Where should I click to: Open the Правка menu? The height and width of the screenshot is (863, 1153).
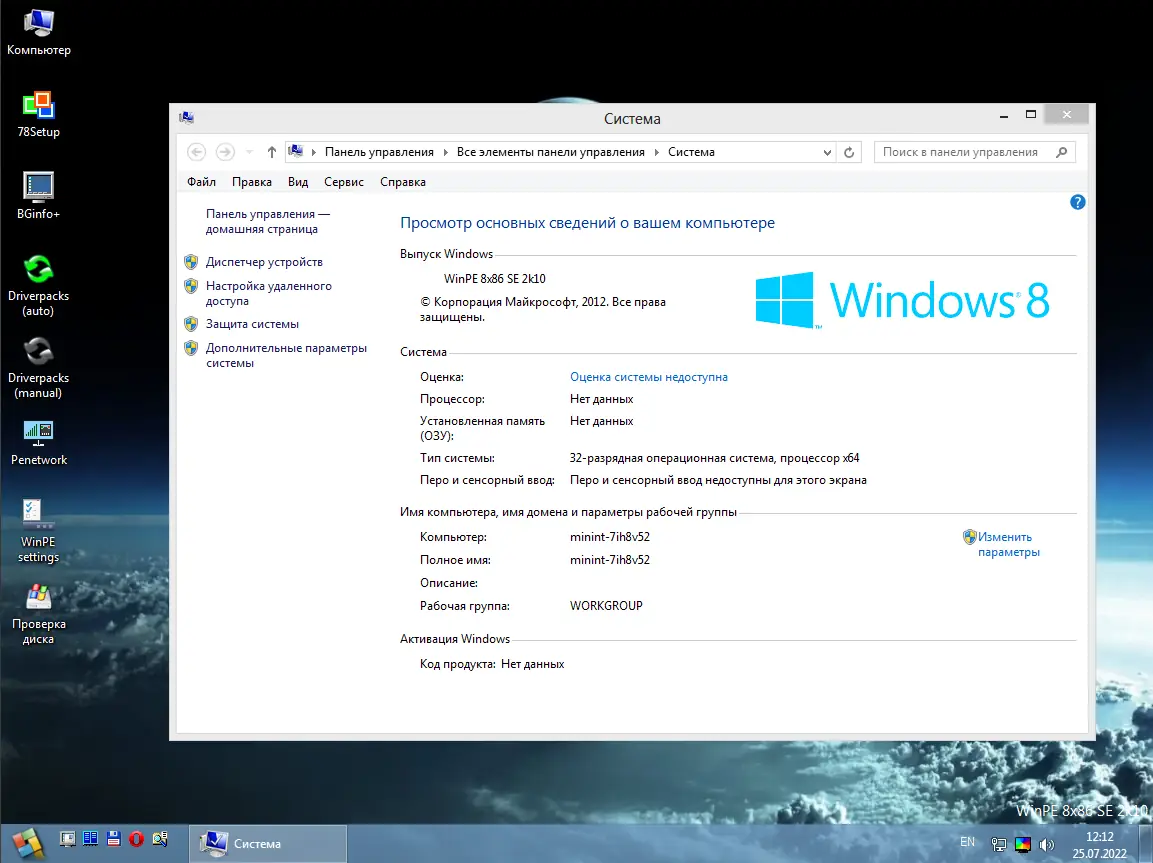click(x=251, y=182)
